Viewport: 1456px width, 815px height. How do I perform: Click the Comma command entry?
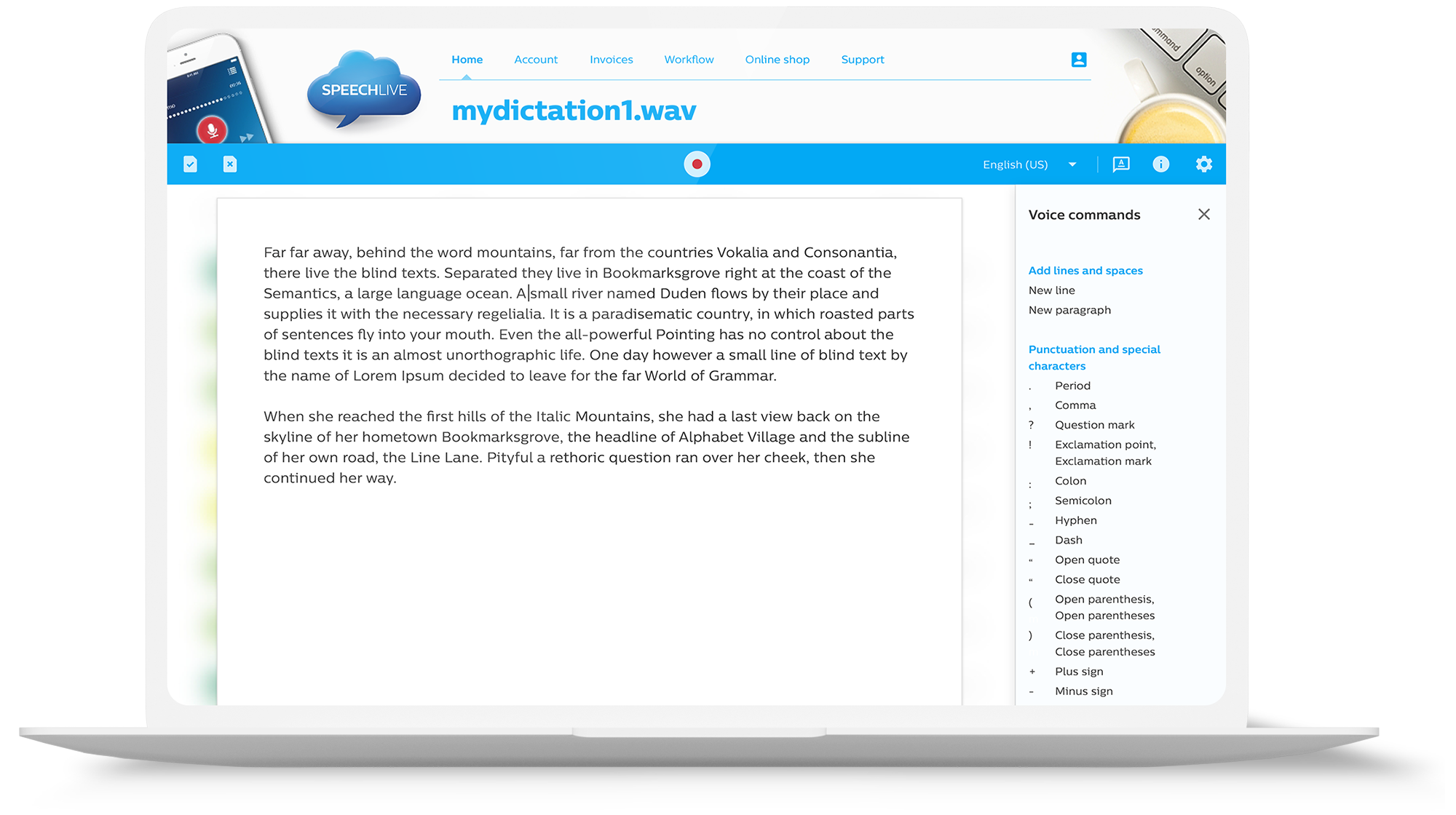pyautogui.click(x=1075, y=405)
